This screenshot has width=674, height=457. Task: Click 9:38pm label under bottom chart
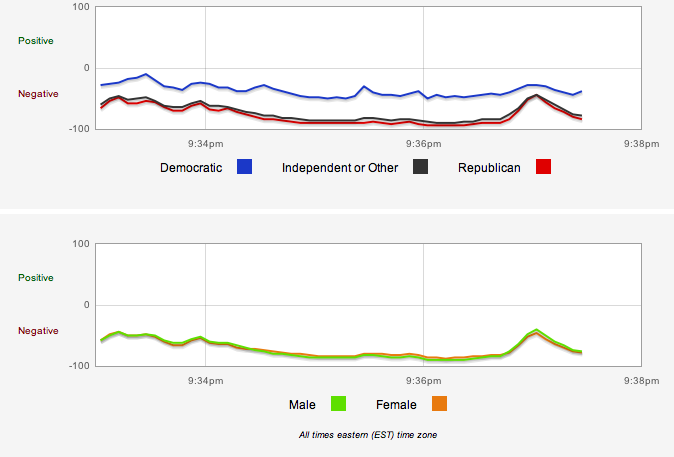click(x=642, y=381)
